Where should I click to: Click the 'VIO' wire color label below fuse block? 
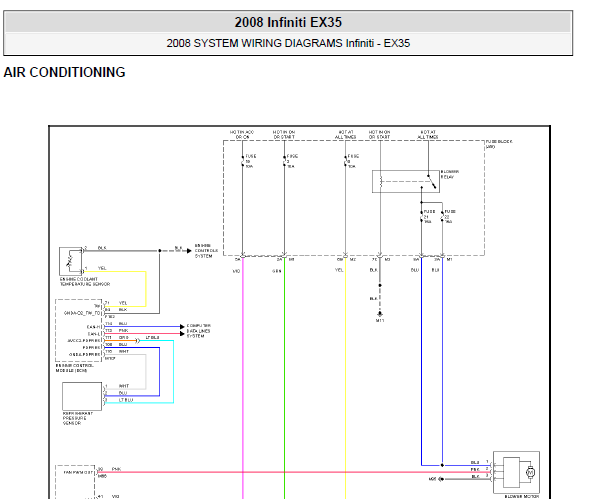[236, 271]
